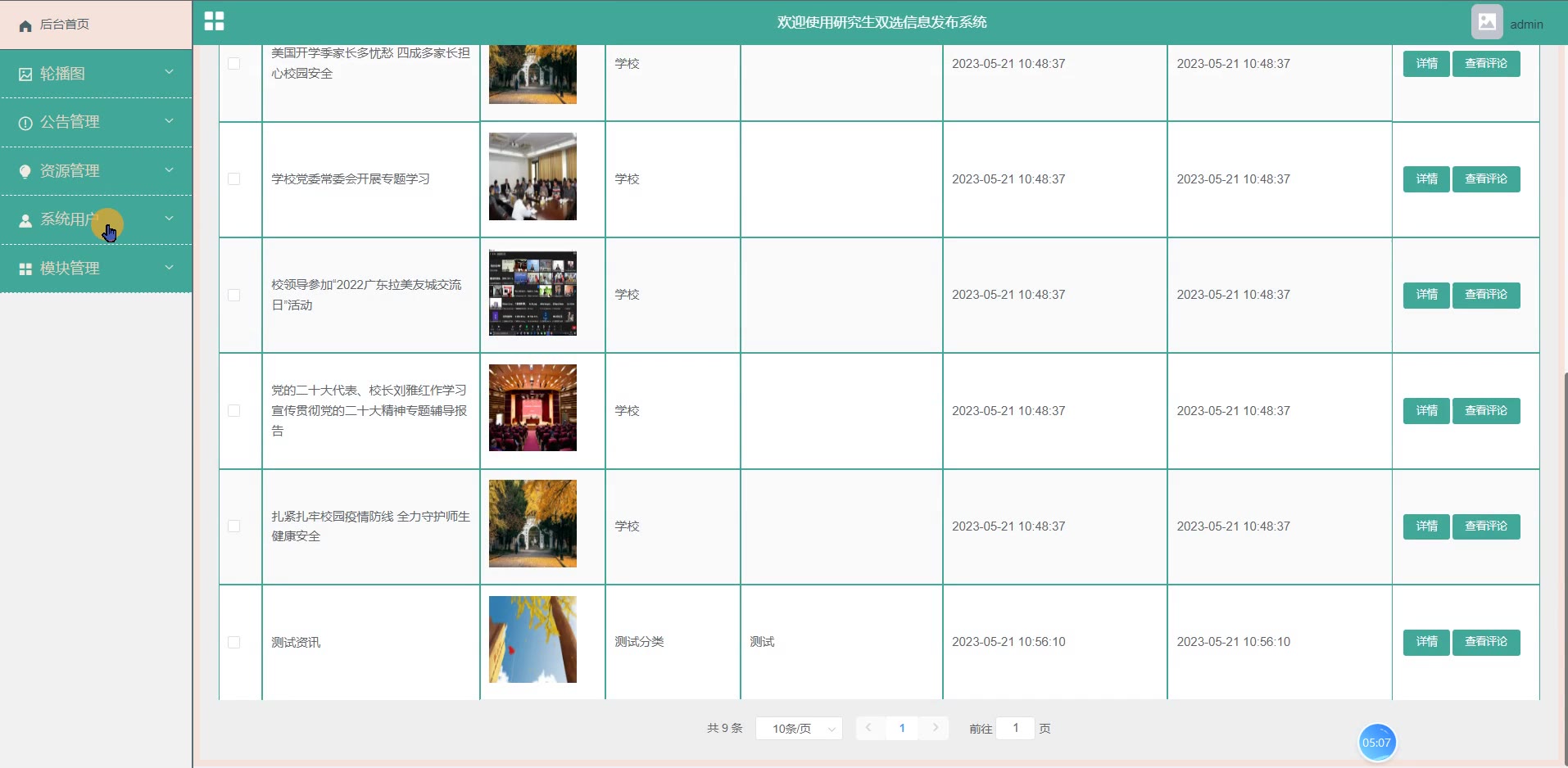1568x768 pixels.
Task: Open 详情 for 扎紧扎牢校园疫情防线 row
Action: (1426, 526)
